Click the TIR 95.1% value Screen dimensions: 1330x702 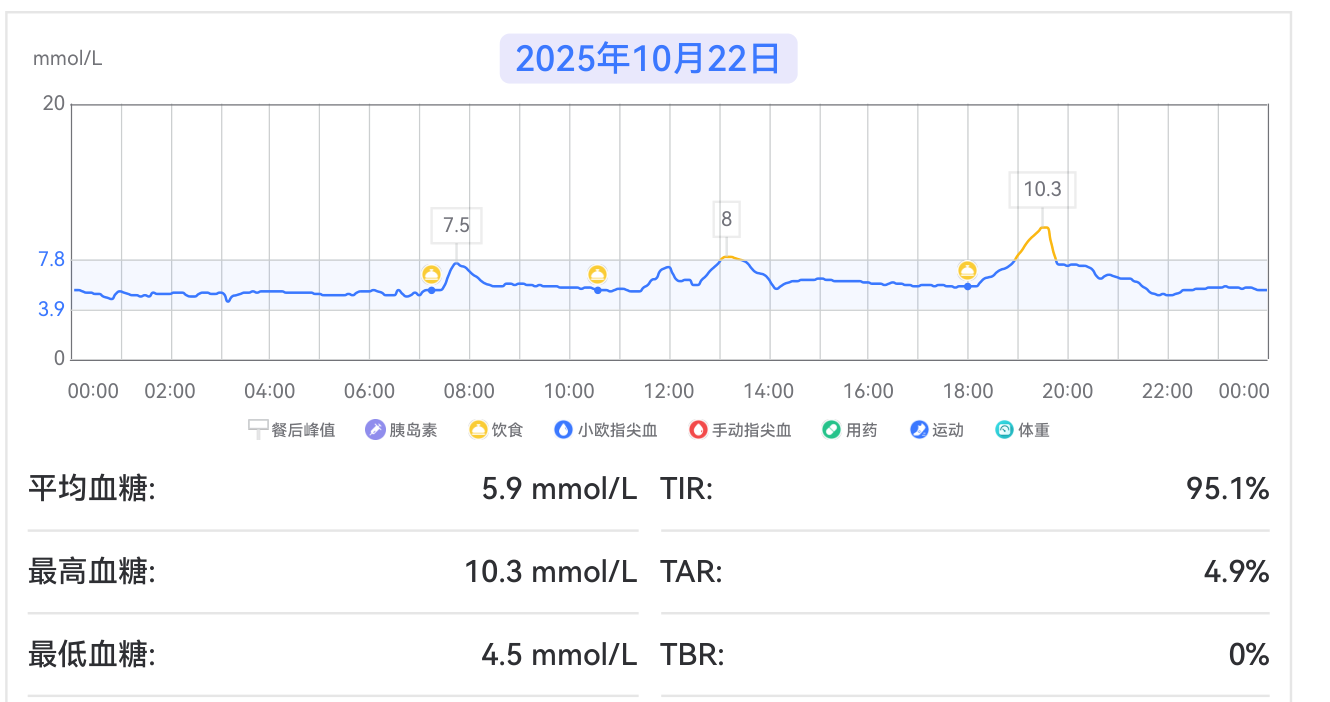[1227, 489]
